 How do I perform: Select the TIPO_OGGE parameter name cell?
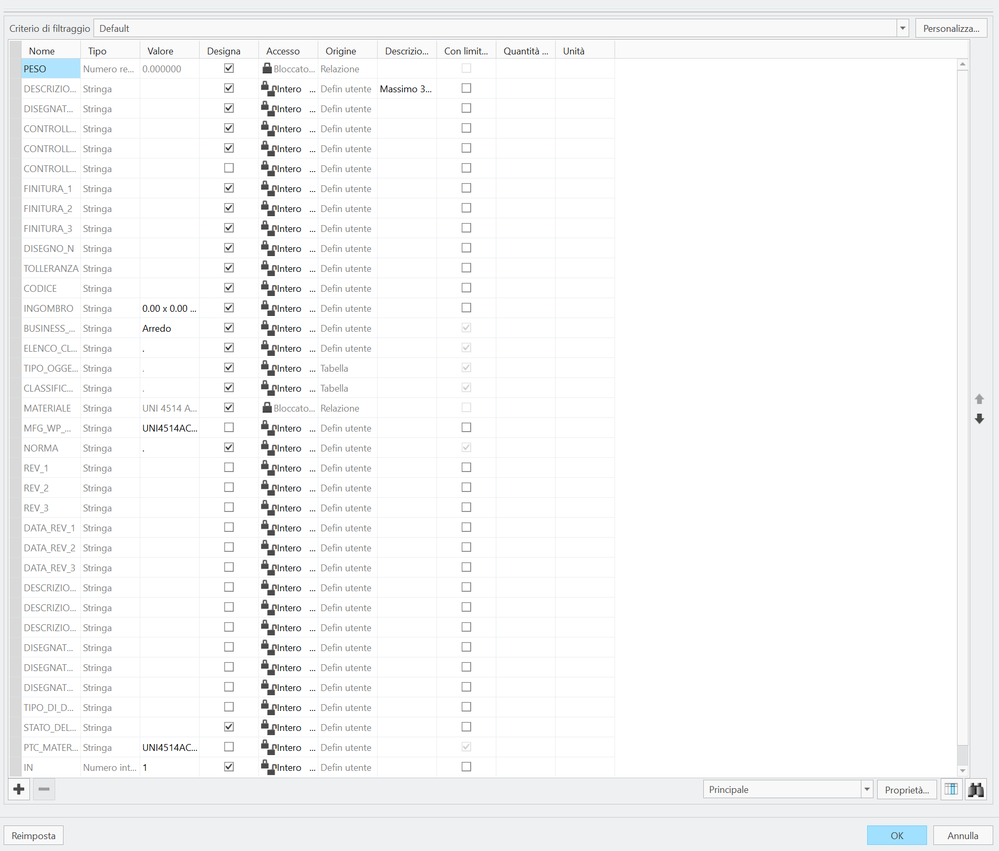coord(51,368)
